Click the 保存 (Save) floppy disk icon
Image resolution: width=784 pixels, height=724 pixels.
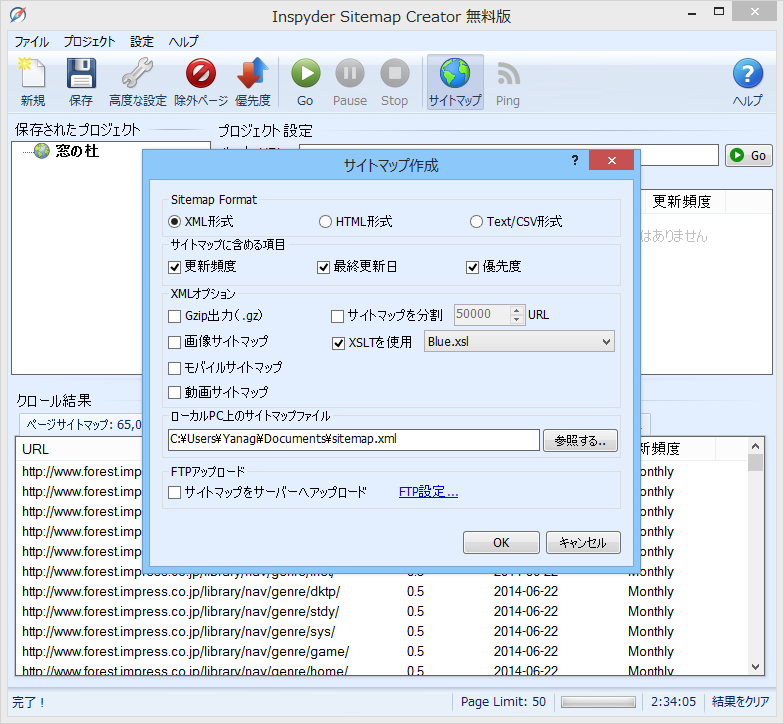pos(81,82)
